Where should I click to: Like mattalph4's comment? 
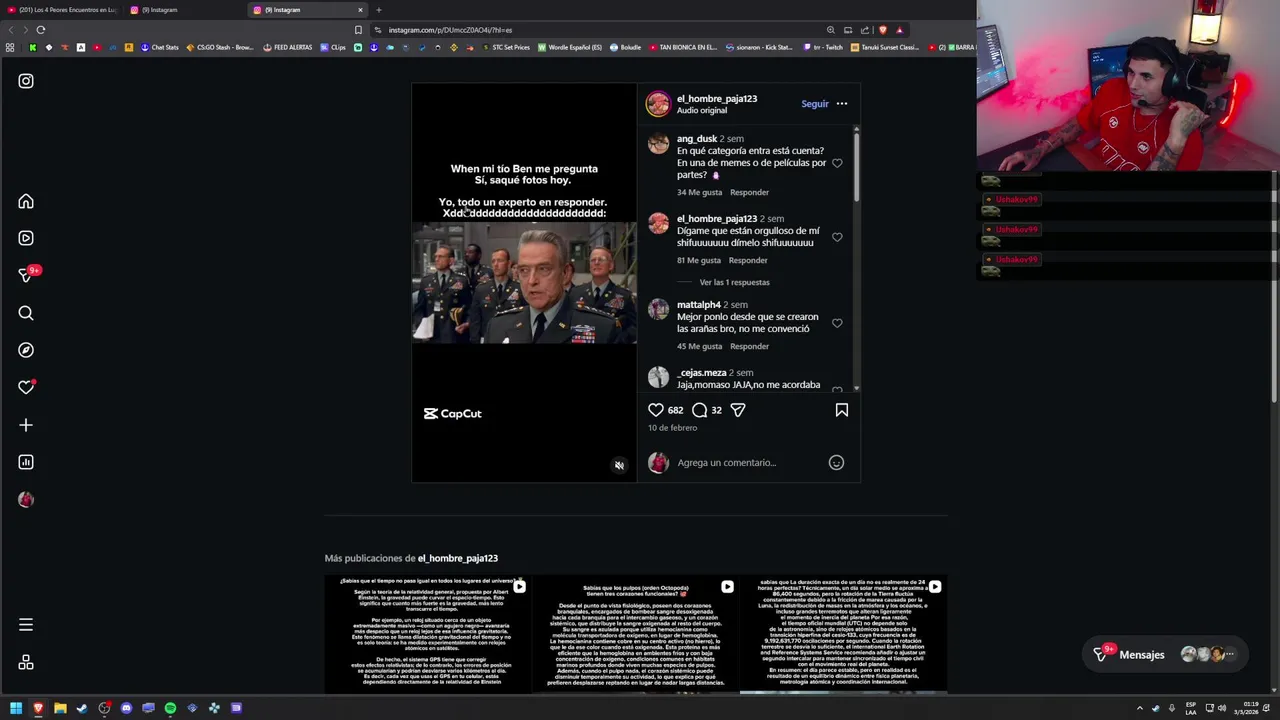[837, 323]
